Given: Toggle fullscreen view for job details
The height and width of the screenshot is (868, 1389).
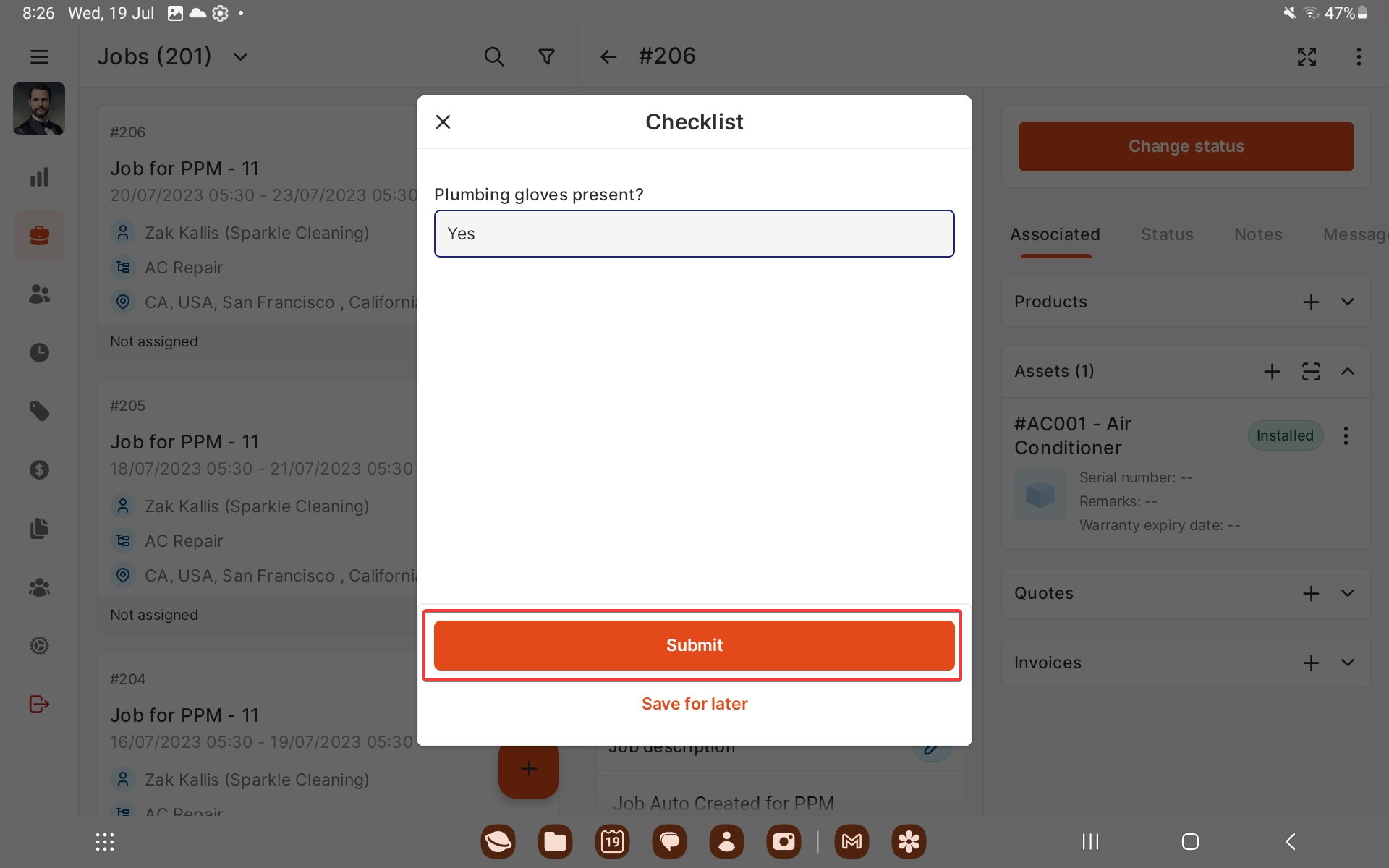Looking at the screenshot, I should click(x=1307, y=56).
